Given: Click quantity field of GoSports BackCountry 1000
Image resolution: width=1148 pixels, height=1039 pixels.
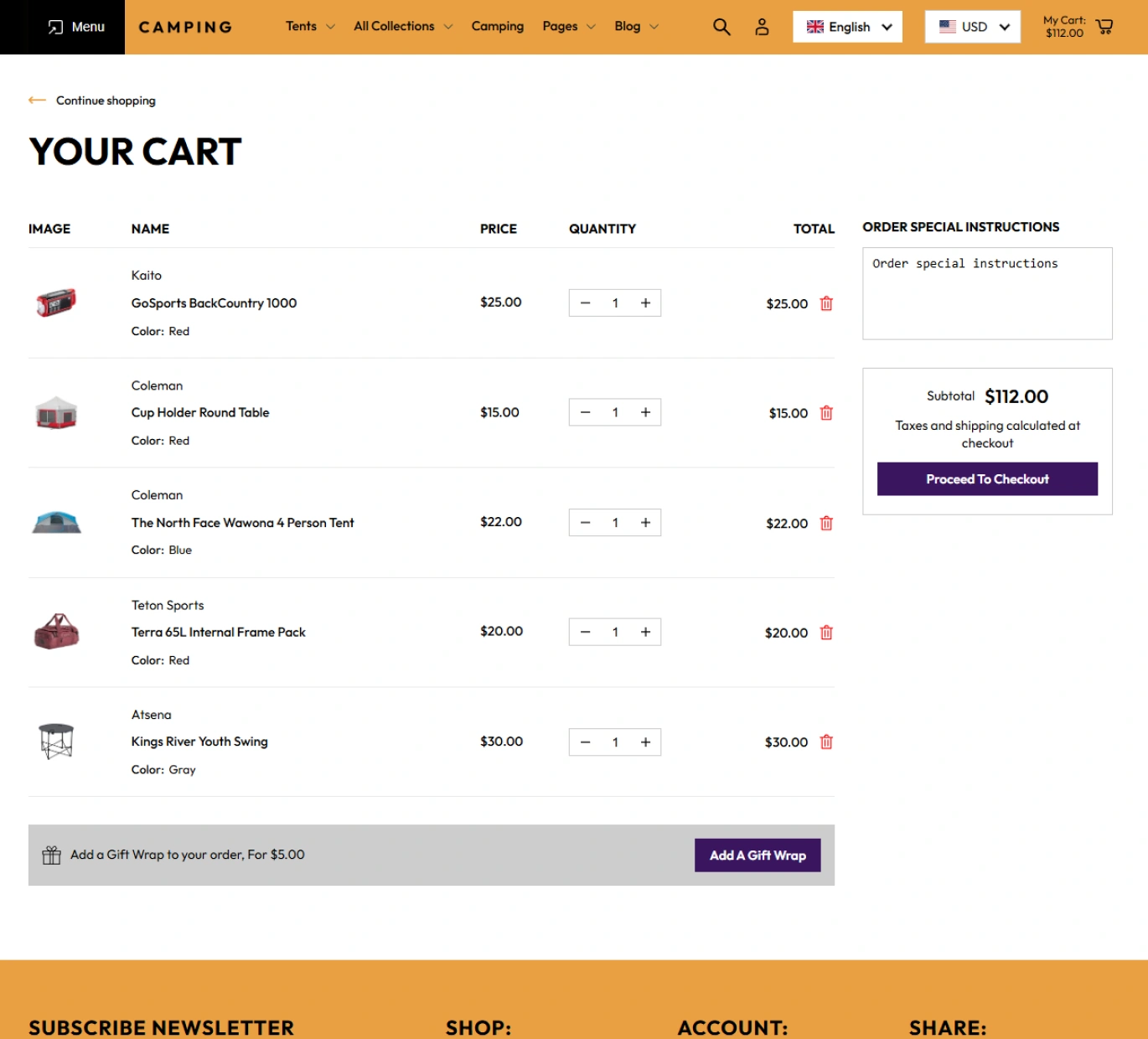Looking at the screenshot, I should click(x=615, y=303).
